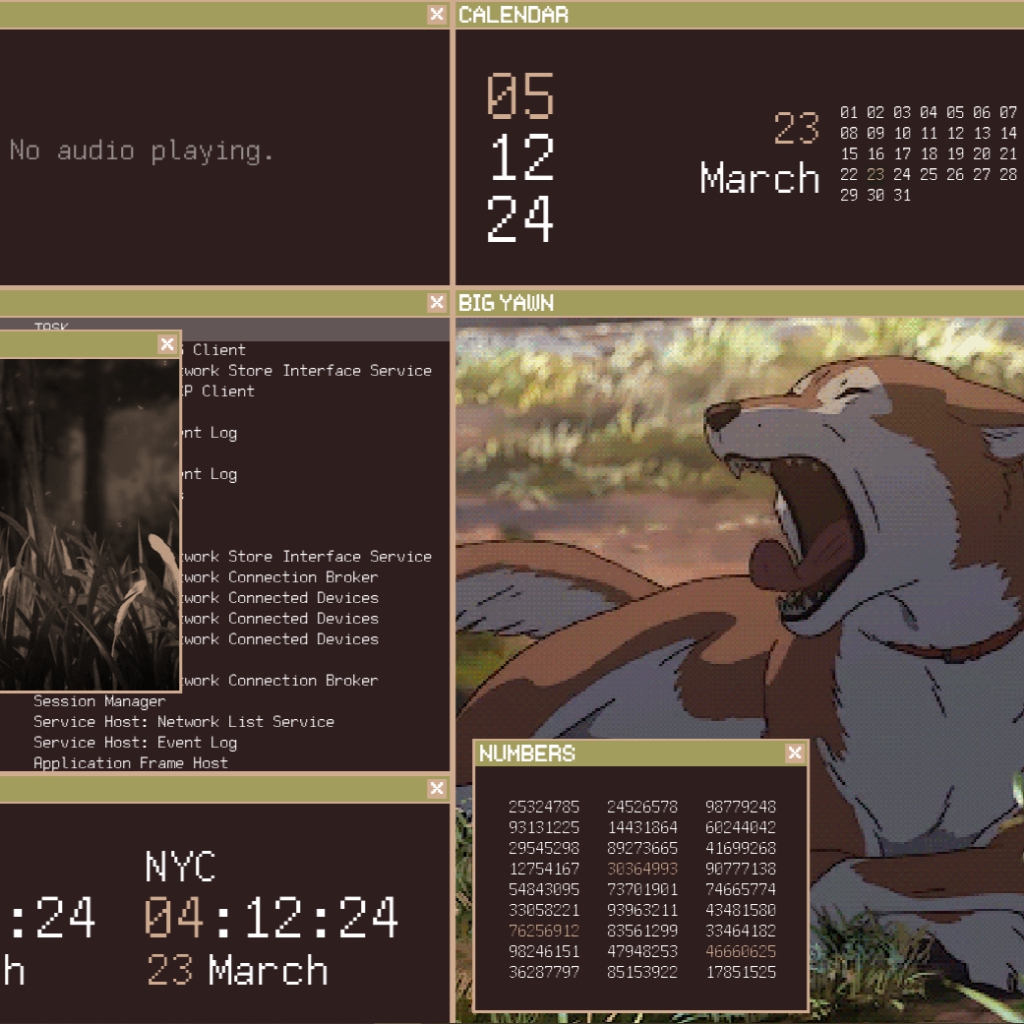Click number 89273665 in Numbers window
Image resolution: width=1024 pixels, height=1024 pixels.
[x=643, y=848]
